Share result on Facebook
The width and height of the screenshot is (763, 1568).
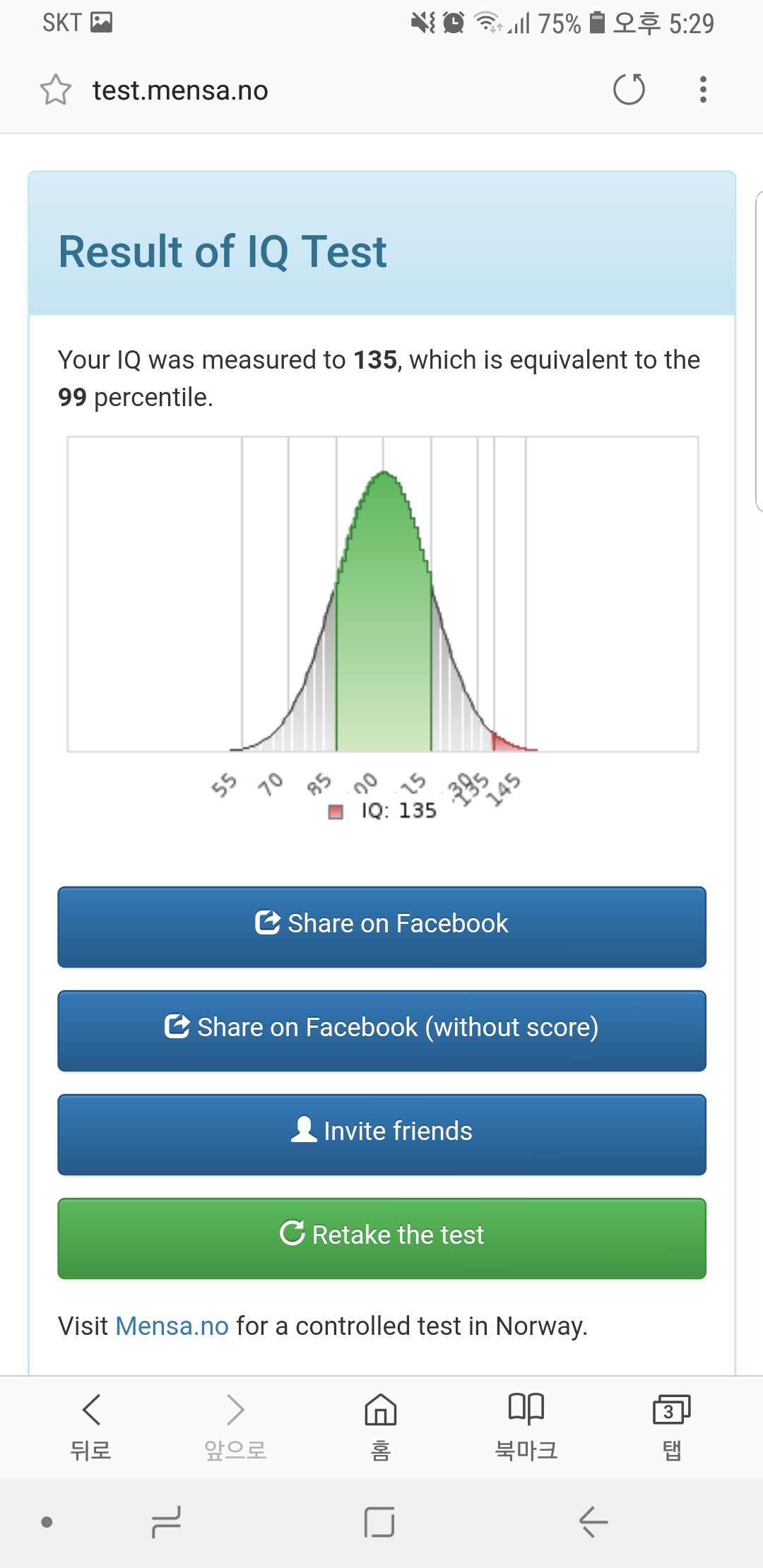pyautogui.click(x=381, y=927)
